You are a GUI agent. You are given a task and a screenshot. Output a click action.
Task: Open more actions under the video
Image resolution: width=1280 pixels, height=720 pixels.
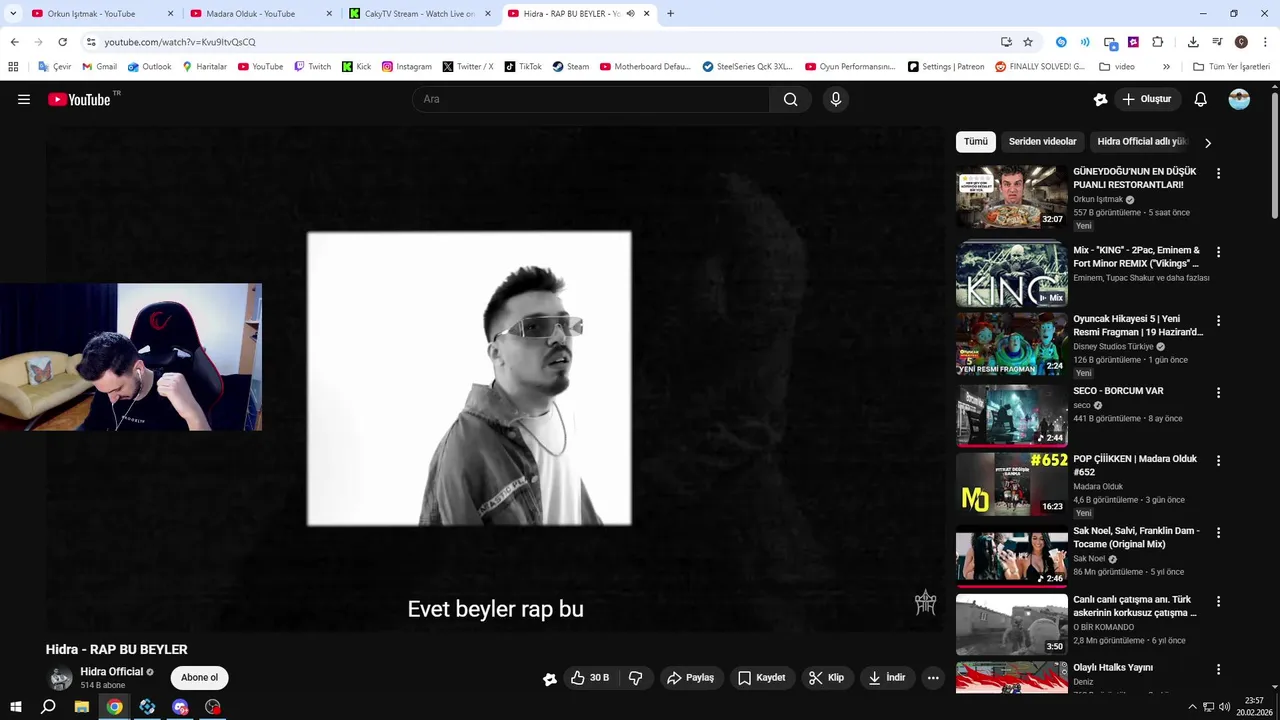[x=933, y=678]
